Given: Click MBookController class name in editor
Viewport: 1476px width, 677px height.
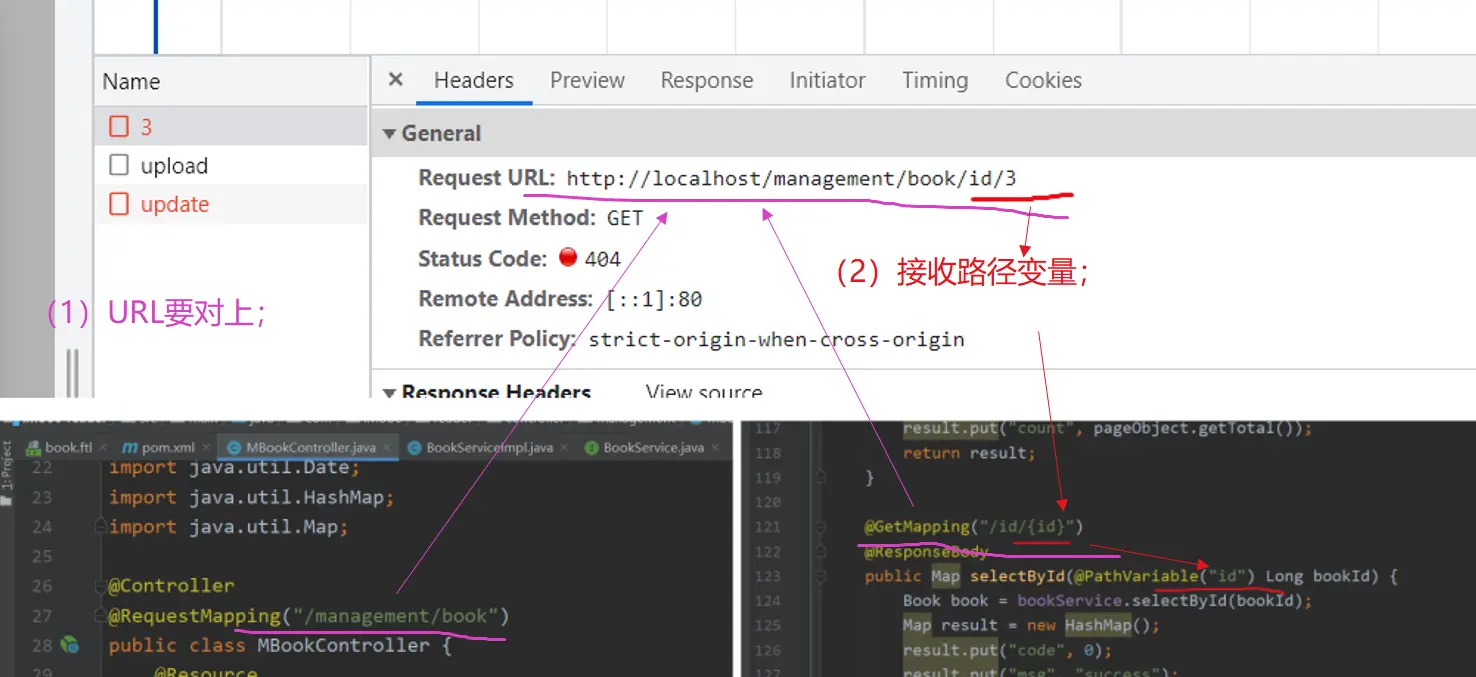Looking at the screenshot, I should coord(343,645).
